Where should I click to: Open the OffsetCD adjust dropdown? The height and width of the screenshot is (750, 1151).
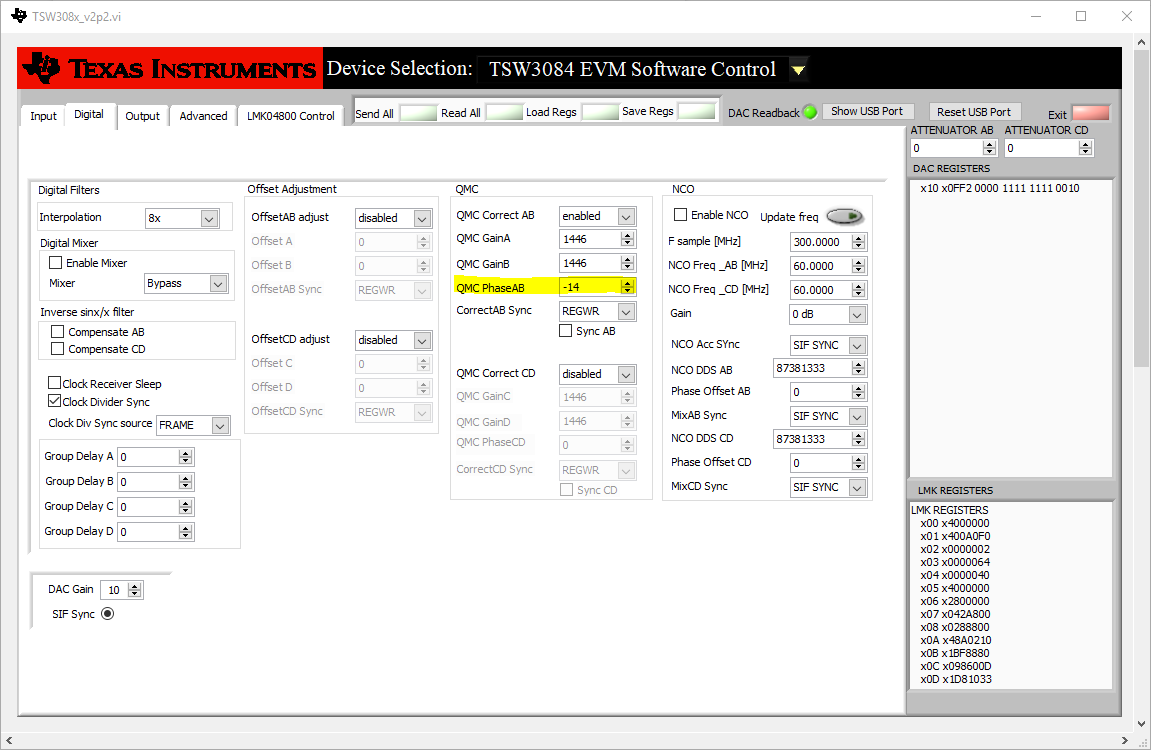point(422,341)
